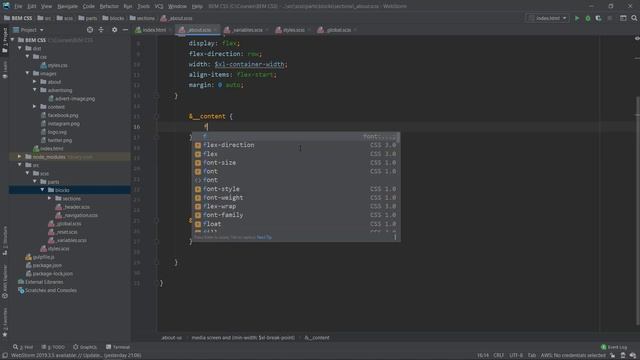The width and height of the screenshot is (640, 360).
Task: Click &__content breadcrumb below editor
Action: 317,338
